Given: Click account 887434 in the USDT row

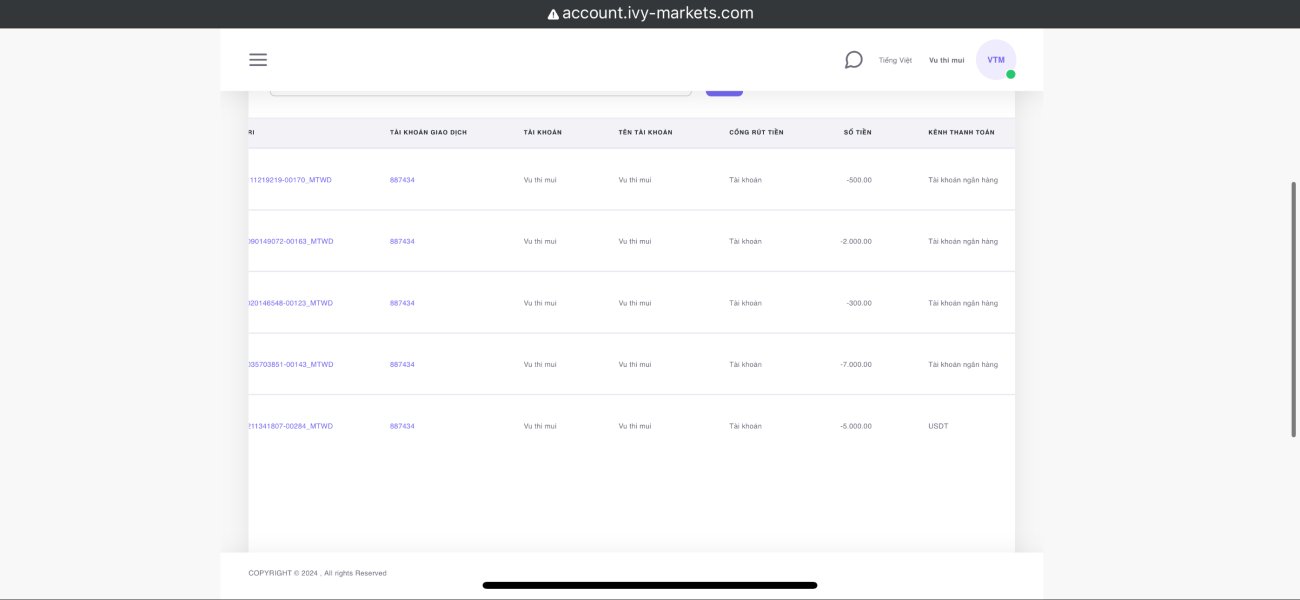Looking at the screenshot, I should point(402,426).
